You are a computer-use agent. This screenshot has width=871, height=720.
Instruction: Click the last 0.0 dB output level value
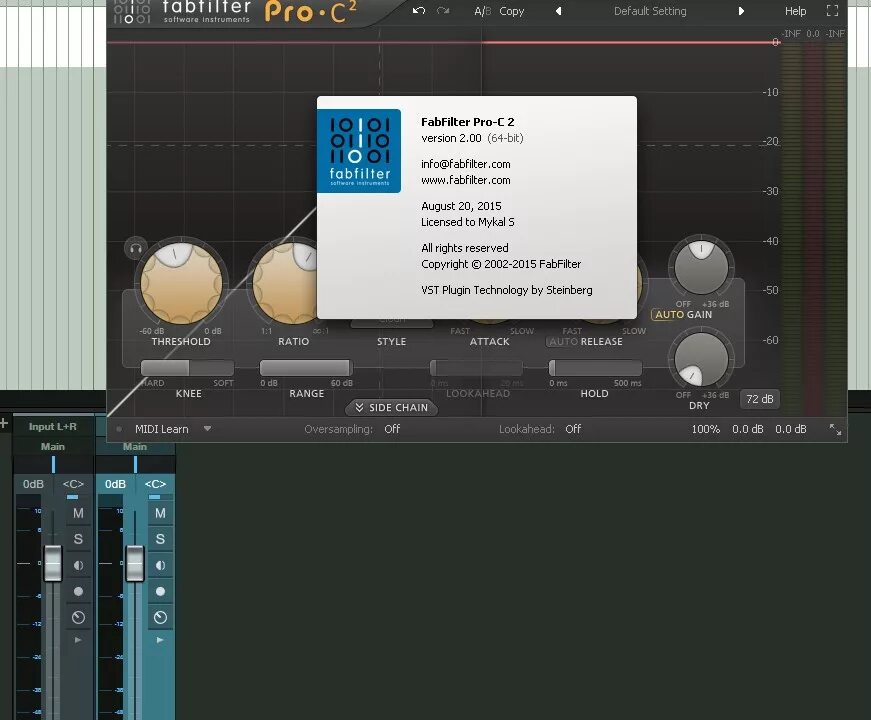pyautogui.click(x=791, y=429)
